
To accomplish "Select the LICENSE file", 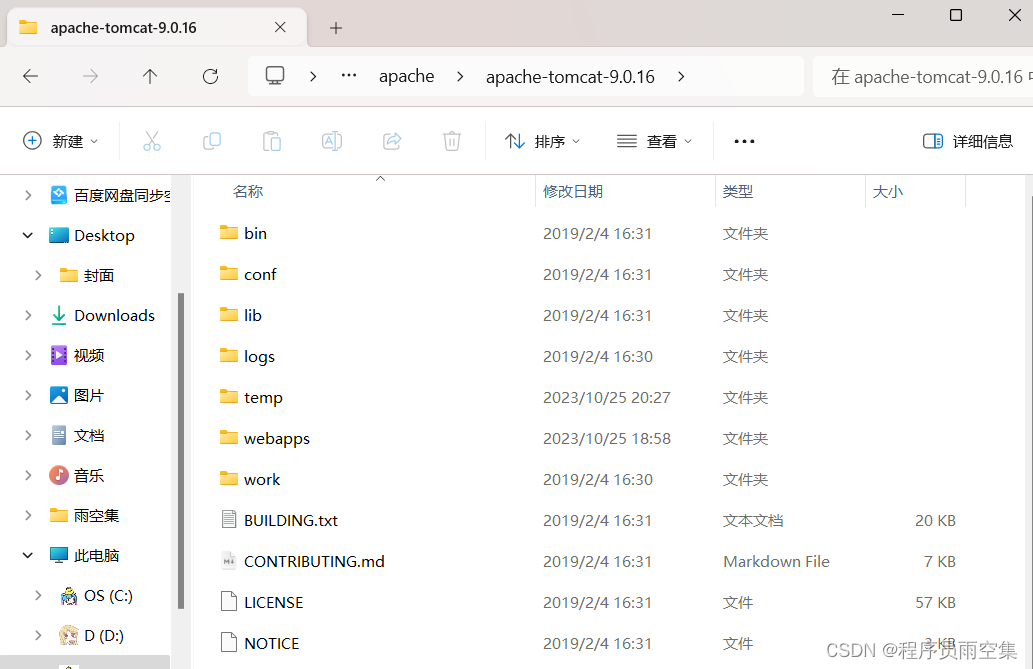I will [x=273, y=602].
